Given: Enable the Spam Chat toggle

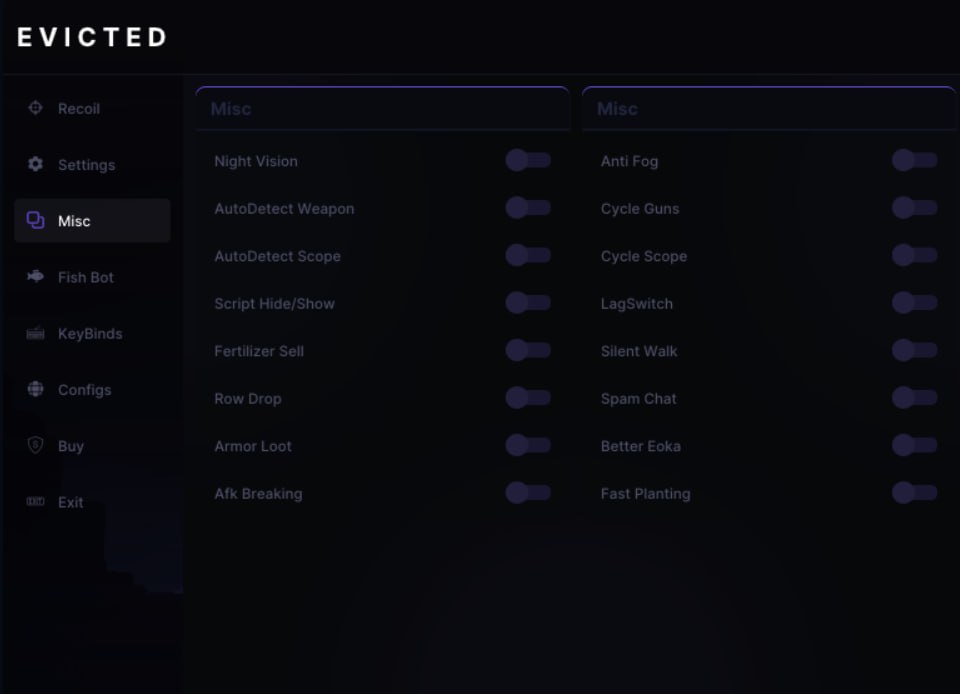Looking at the screenshot, I should (x=914, y=398).
